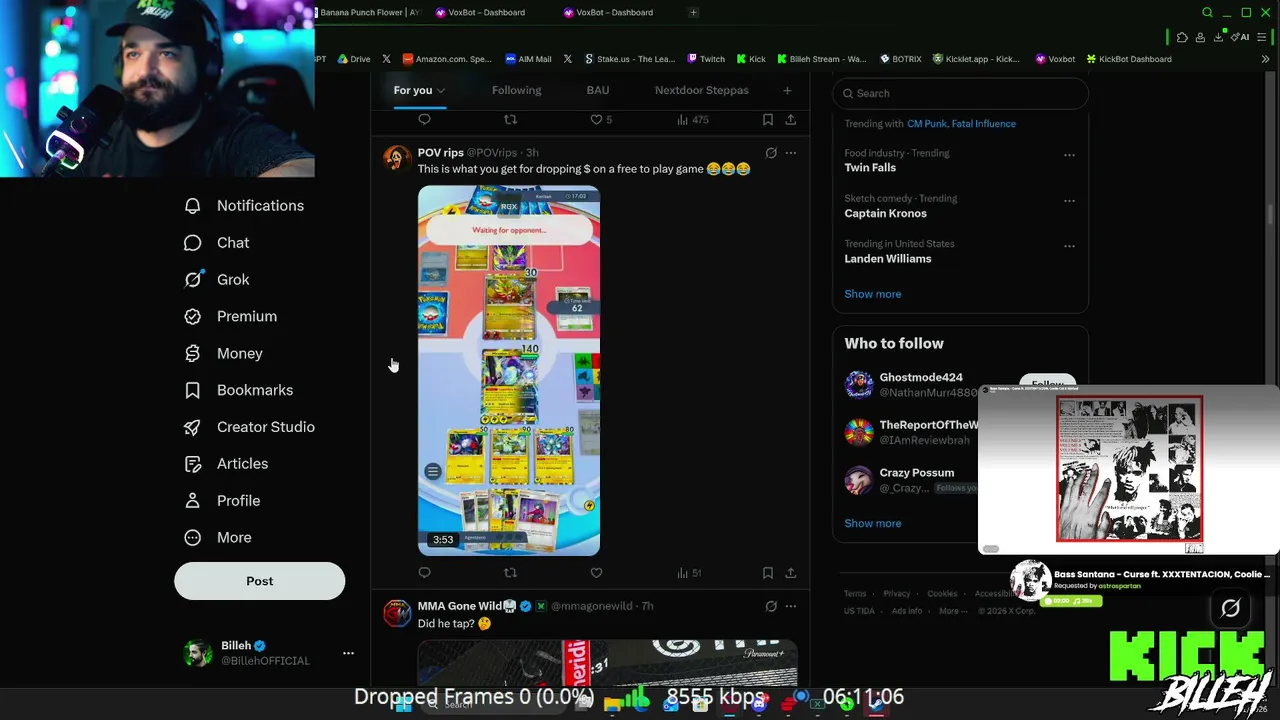This screenshot has width=1280, height=720.
Task: Reply to the POV rips post
Action: tap(425, 573)
